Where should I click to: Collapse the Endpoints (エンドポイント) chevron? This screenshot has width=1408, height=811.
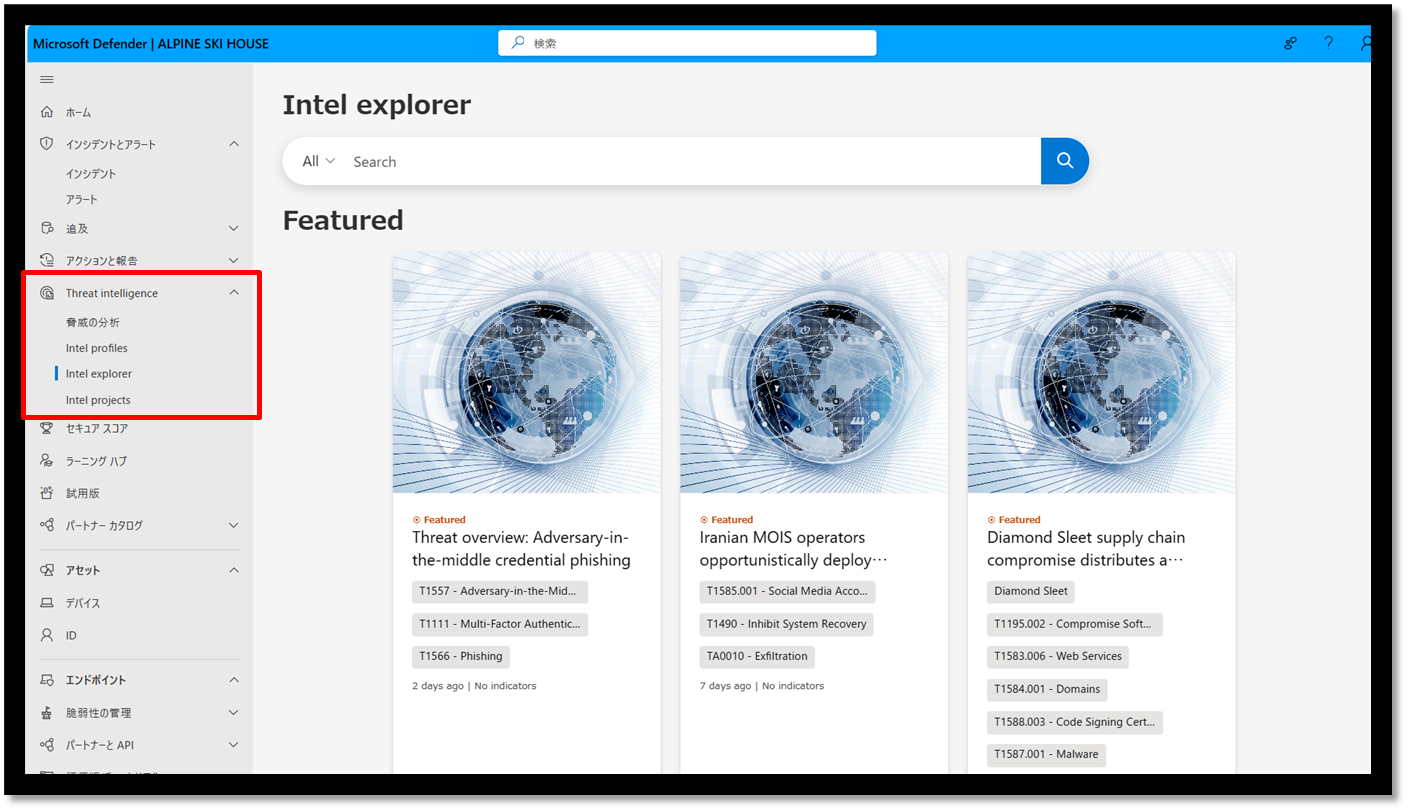[x=234, y=680]
